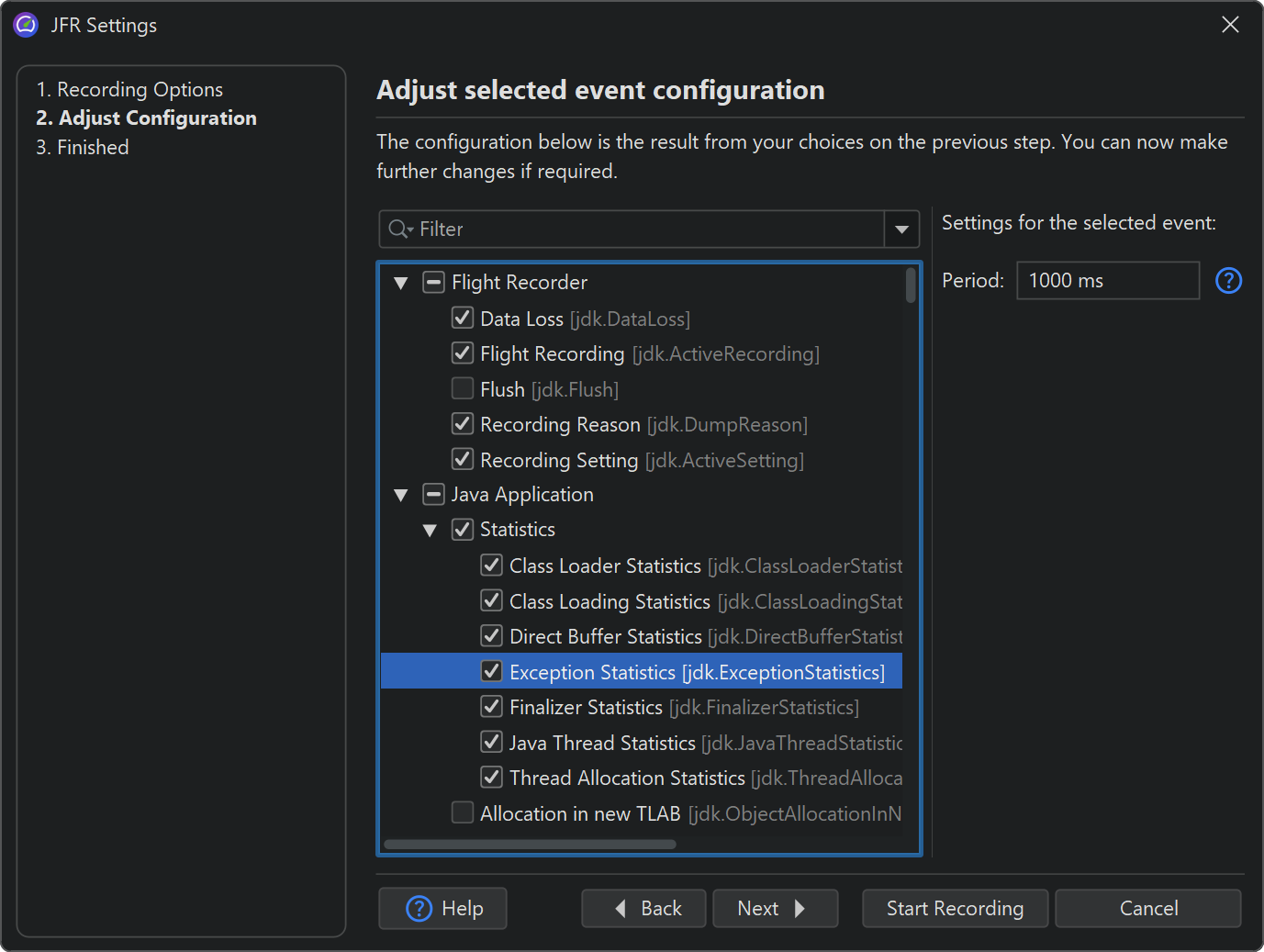Click the search magnifier icon in Filter
Image resolution: width=1264 pixels, height=952 pixels.
click(399, 230)
